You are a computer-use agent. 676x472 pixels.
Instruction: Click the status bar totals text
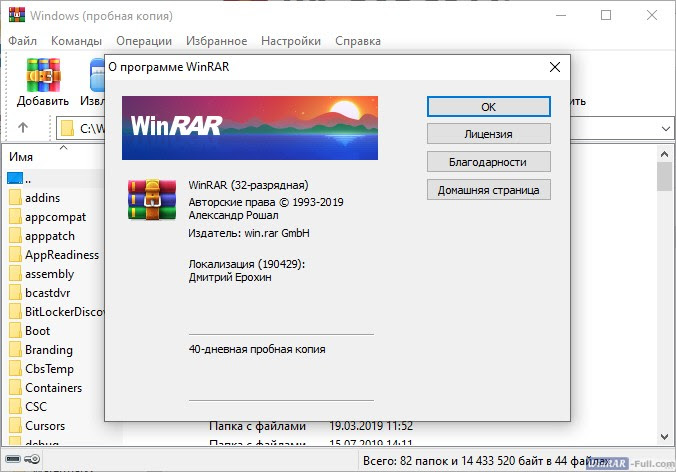[487, 460]
